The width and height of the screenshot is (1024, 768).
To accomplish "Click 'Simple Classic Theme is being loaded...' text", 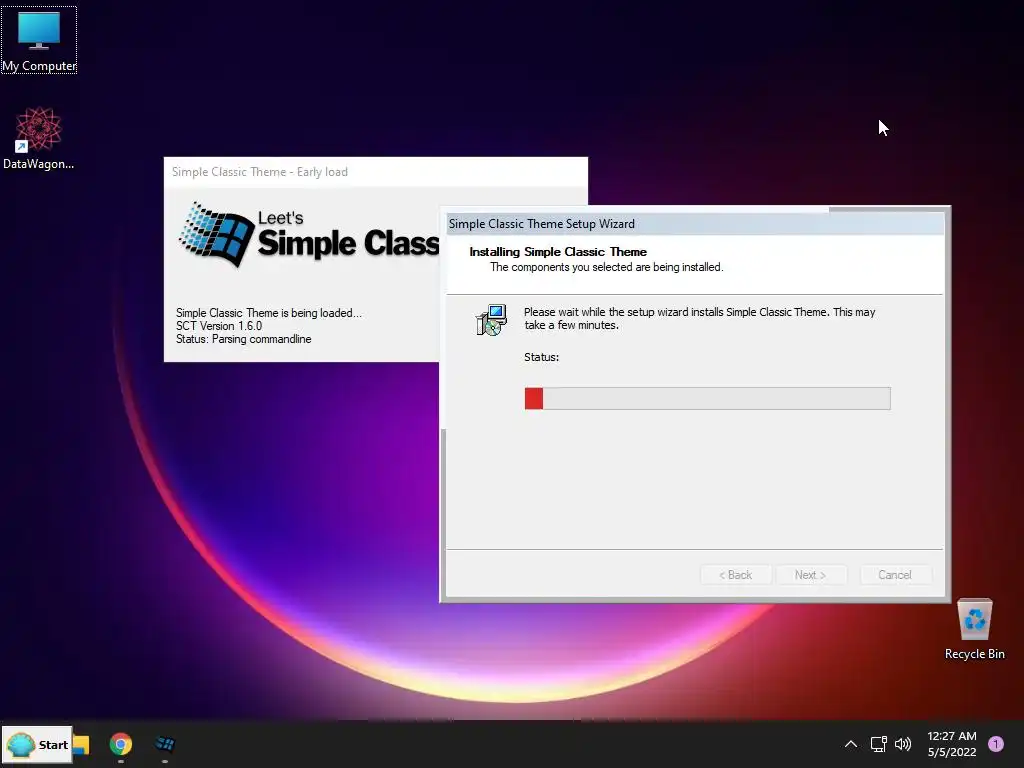I will click(x=268, y=313).
